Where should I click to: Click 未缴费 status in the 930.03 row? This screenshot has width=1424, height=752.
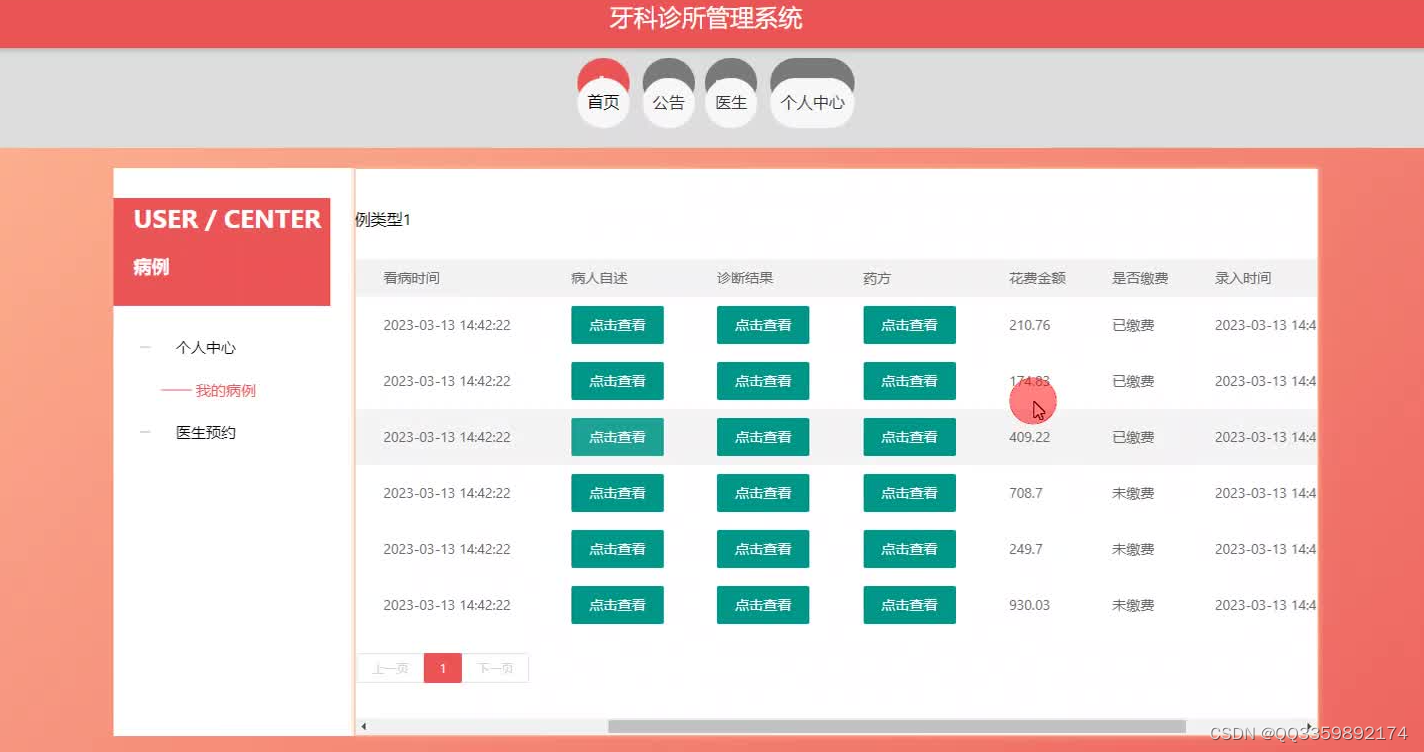coord(1133,605)
